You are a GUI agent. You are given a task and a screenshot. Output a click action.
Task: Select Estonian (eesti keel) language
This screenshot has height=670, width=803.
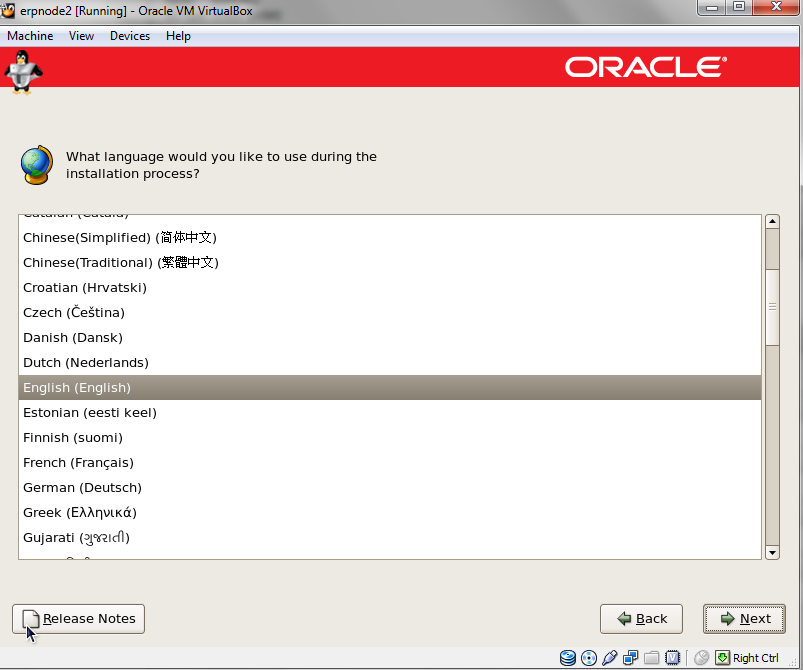coord(390,413)
